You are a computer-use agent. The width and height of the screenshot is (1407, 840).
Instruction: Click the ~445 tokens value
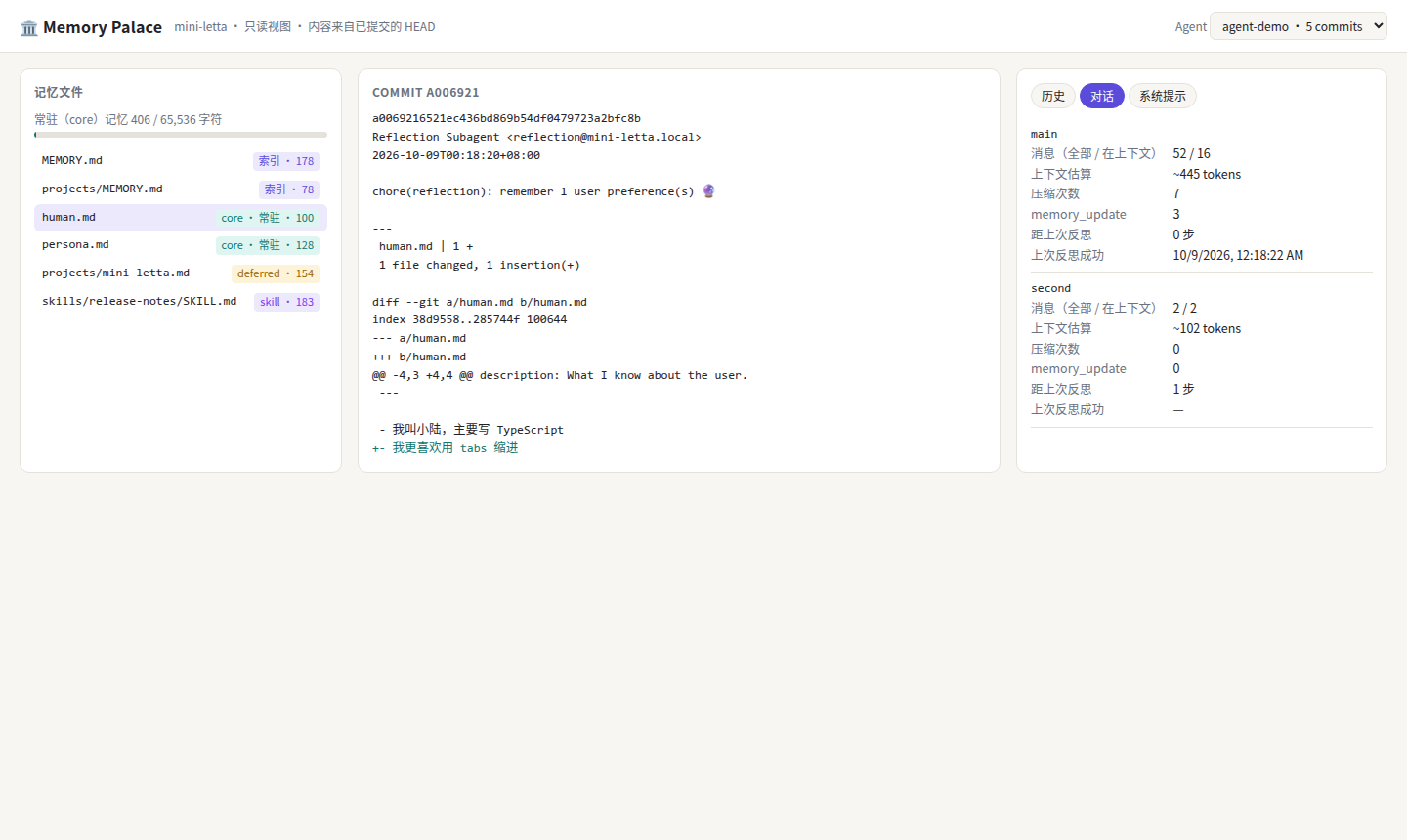(x=1207, y=174)
